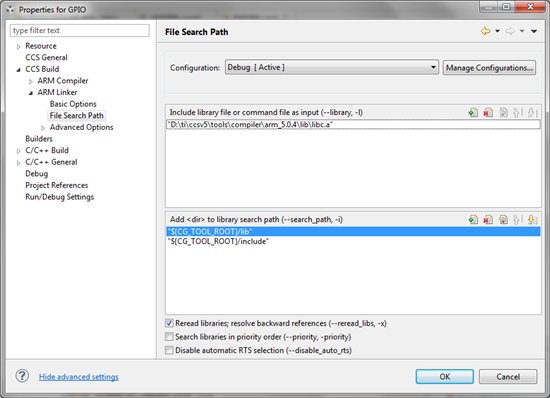Click the Delete icon for library search path
The image size is (550, 398).
[488, 220]
